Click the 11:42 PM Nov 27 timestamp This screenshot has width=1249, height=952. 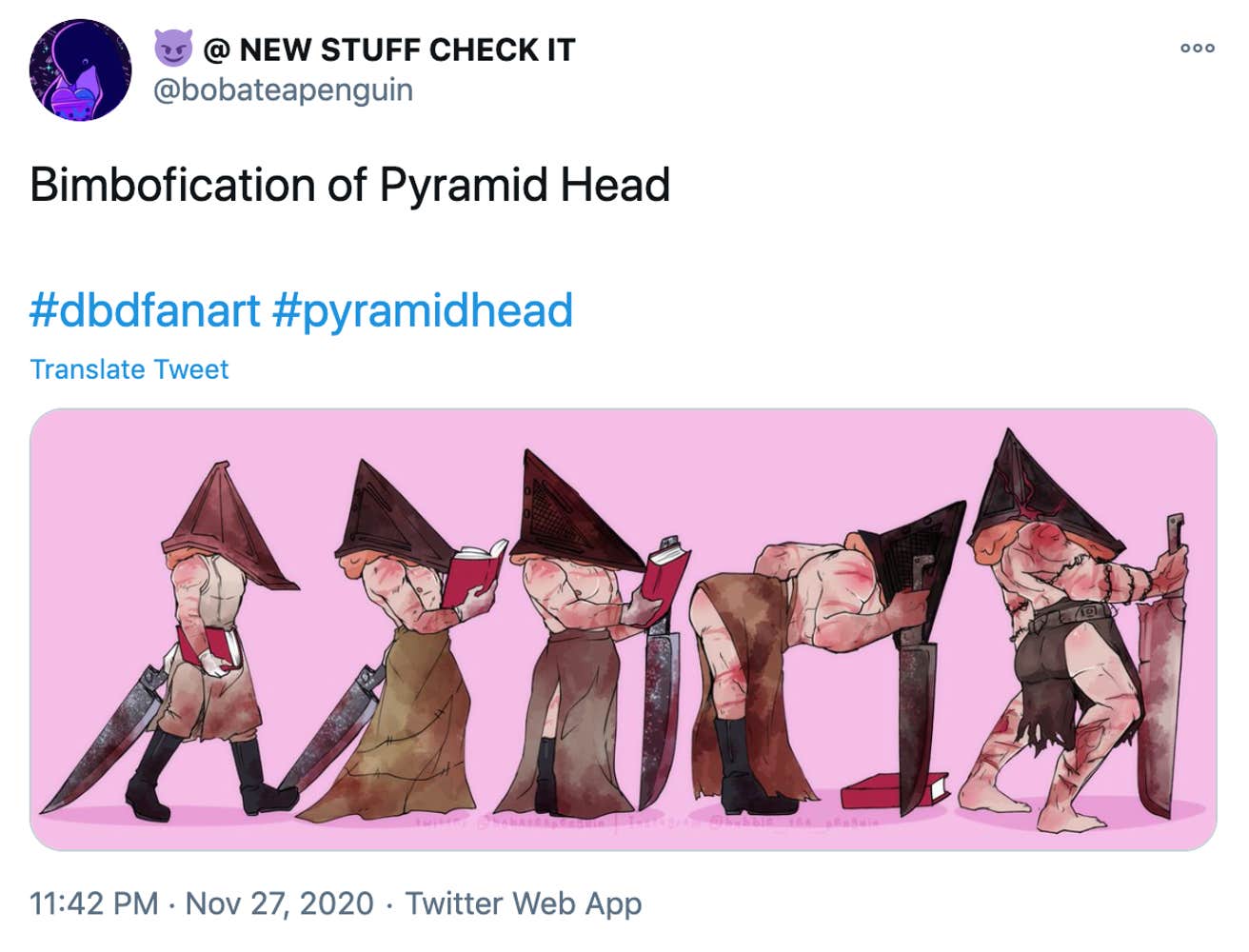click(x=200, y=904)
